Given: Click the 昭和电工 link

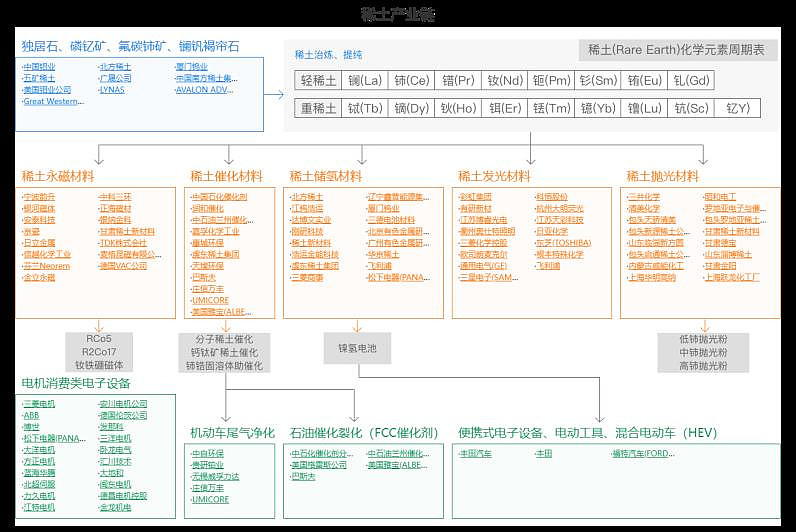Looking at the screenshot, I should click(720, 197).
